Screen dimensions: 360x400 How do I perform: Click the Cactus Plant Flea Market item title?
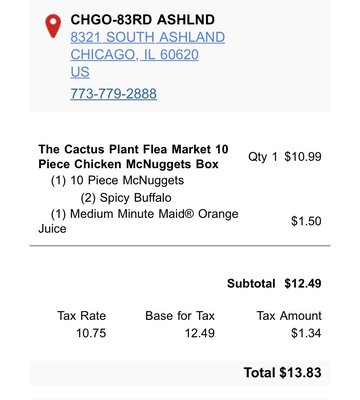(x=133, y=157)
